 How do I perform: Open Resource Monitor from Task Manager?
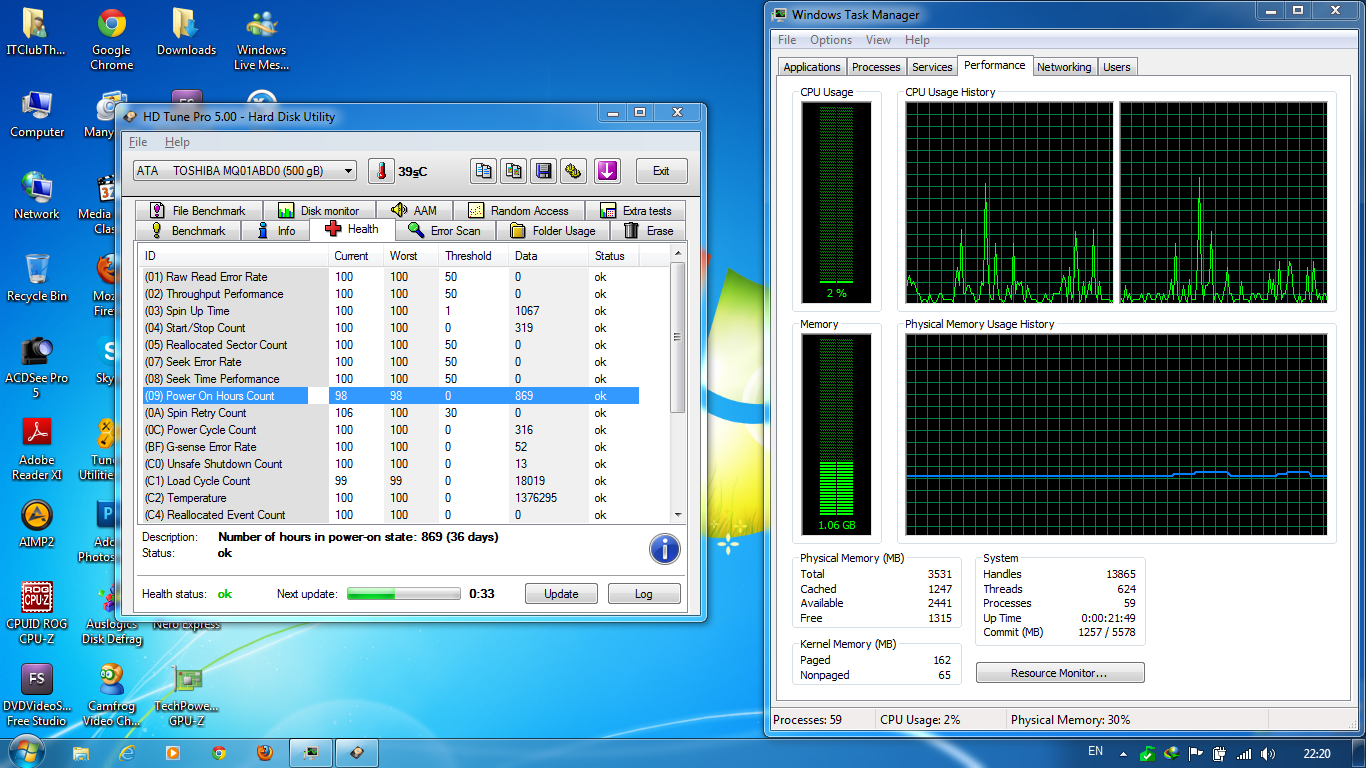[1059, 673]
